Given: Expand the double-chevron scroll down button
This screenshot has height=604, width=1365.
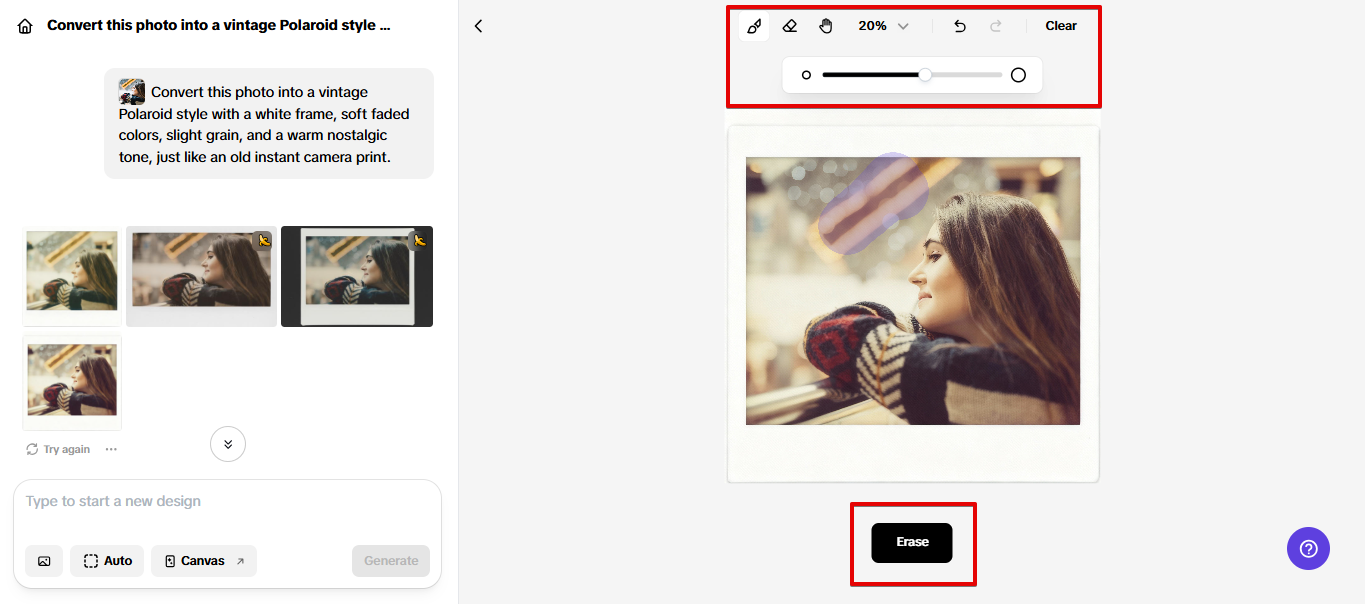Looking at the screenshot, I should pos(228,444).
